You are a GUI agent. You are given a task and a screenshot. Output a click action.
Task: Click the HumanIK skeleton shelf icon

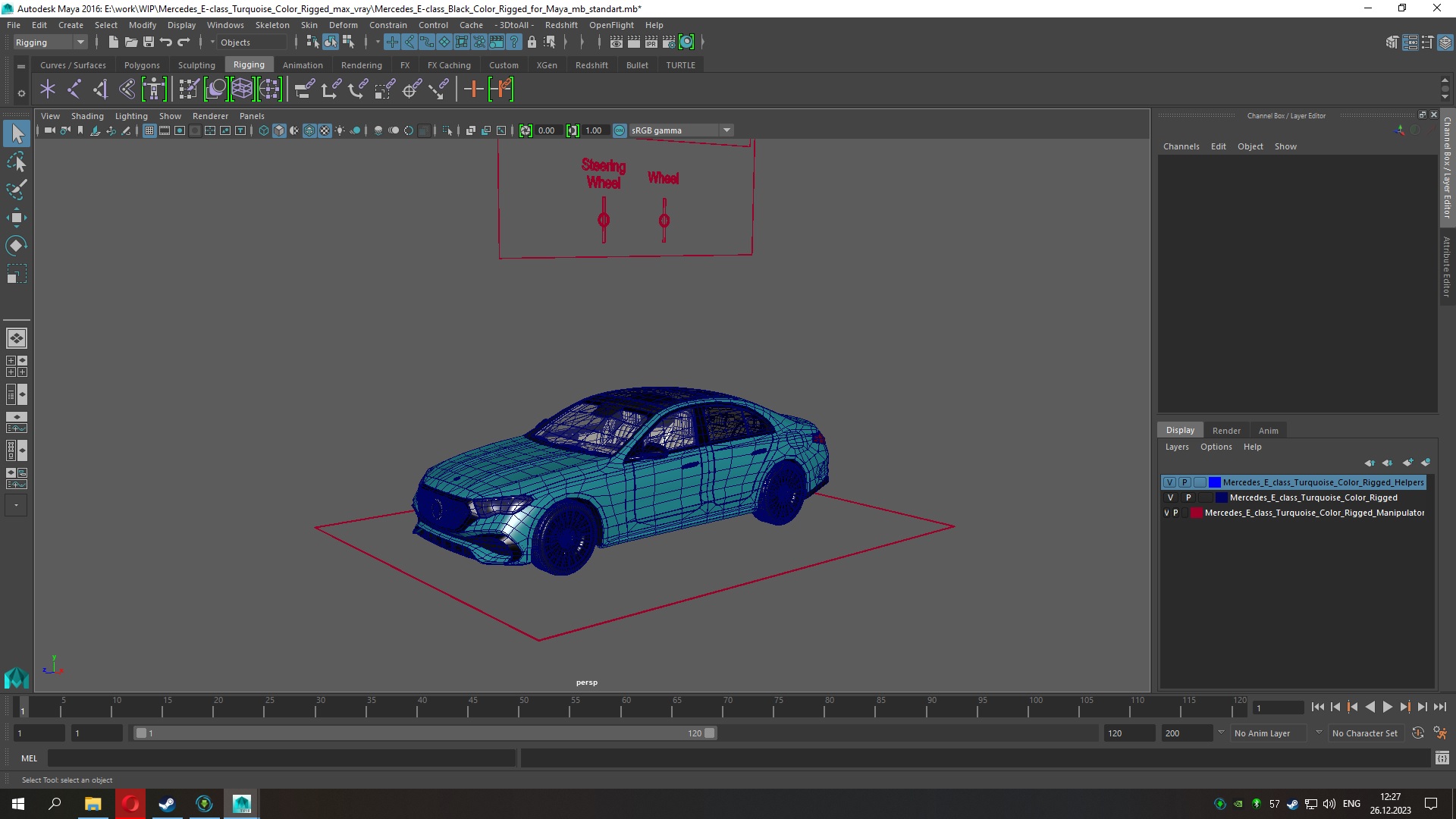pyautogui.click(x=154, y=89)
